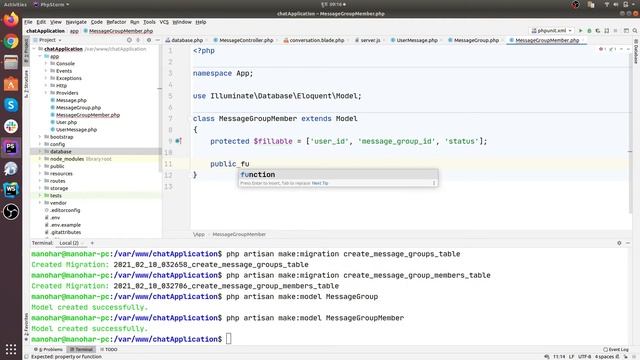Expand the routes folder
This screenshot has height=360, width=640.
[40, 181]
